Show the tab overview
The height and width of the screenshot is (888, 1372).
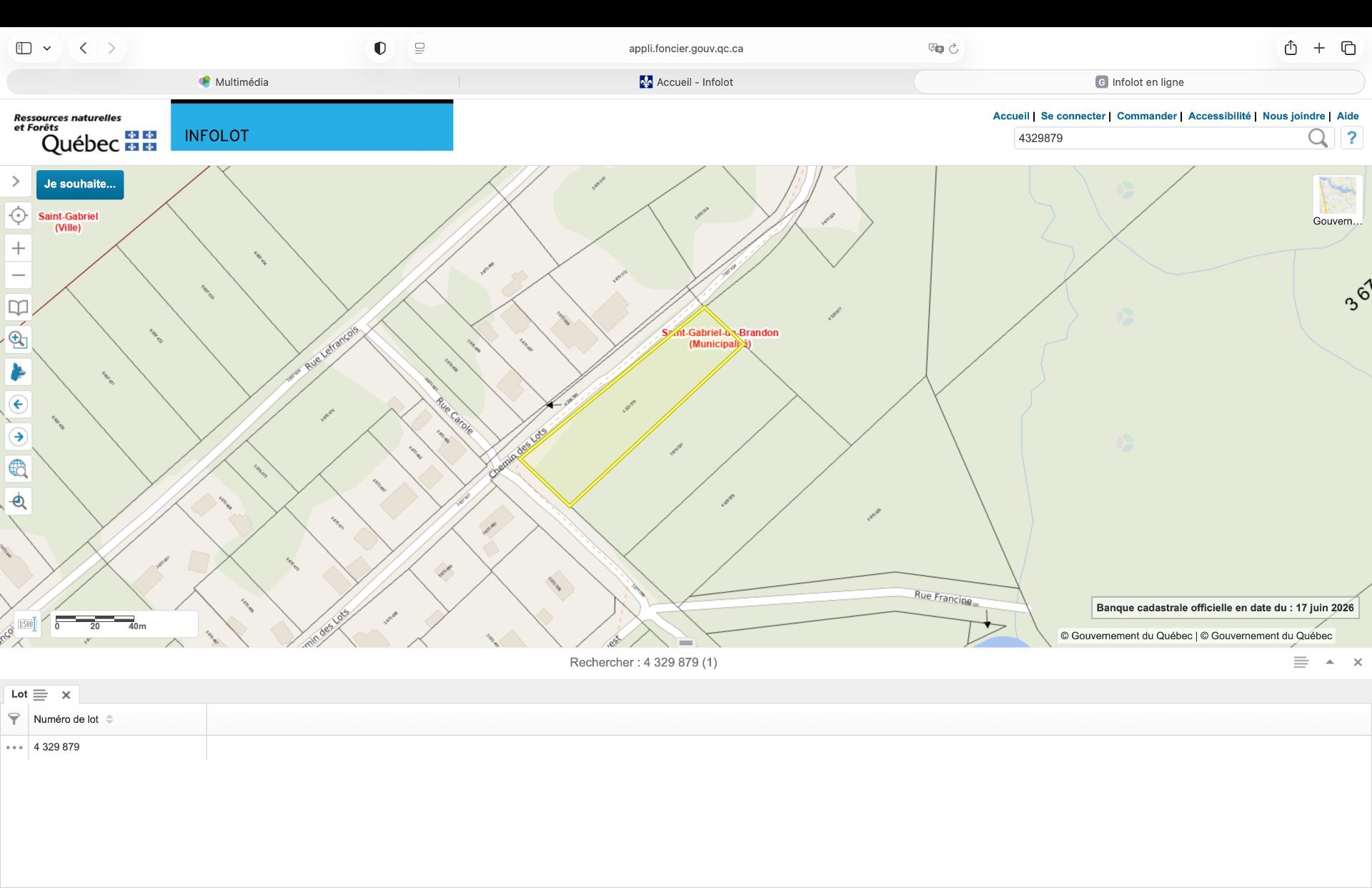[x=1348, y=48]
